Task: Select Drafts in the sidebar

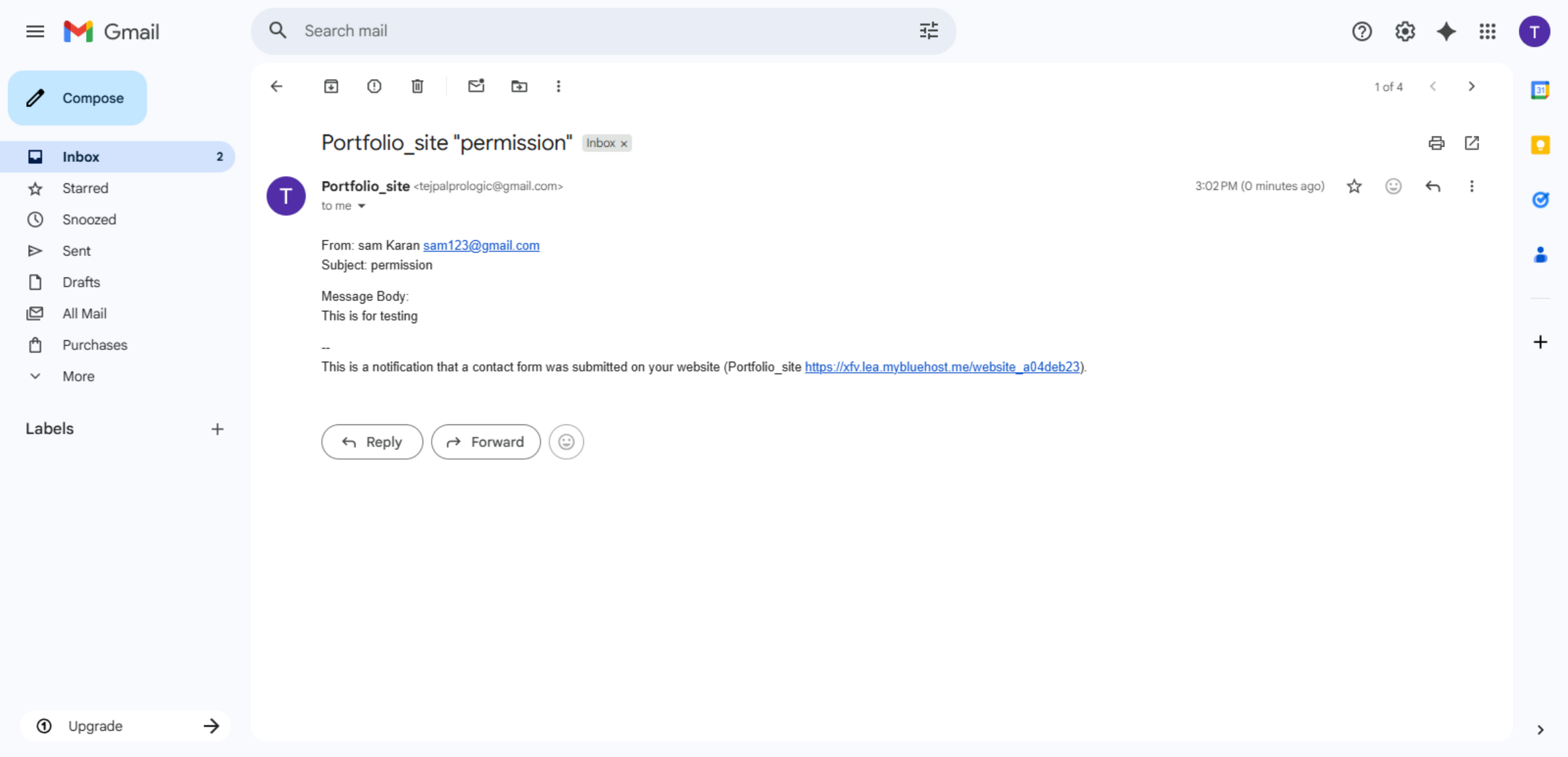Action: (x=81, y=282)
